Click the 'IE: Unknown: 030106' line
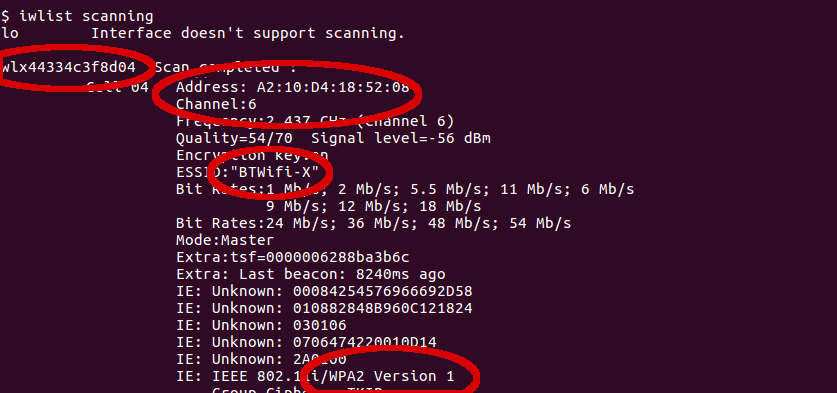The width and height of the screenshot is (837, 393). 261,325
